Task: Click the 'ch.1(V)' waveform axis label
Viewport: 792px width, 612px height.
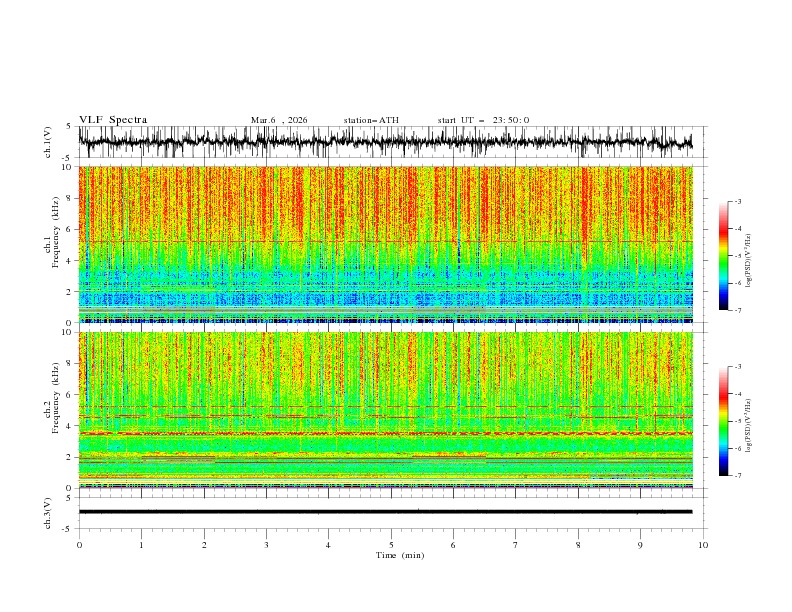Action: coord(48,142)
